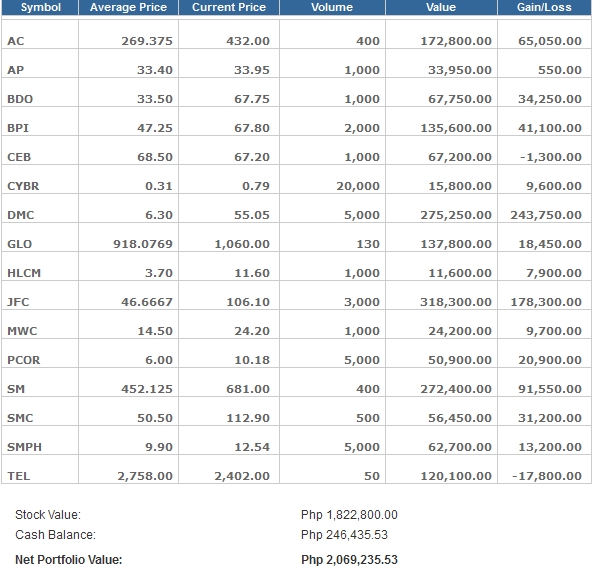
Task: Click the Symbol column header
Action: tap(41, 7)
